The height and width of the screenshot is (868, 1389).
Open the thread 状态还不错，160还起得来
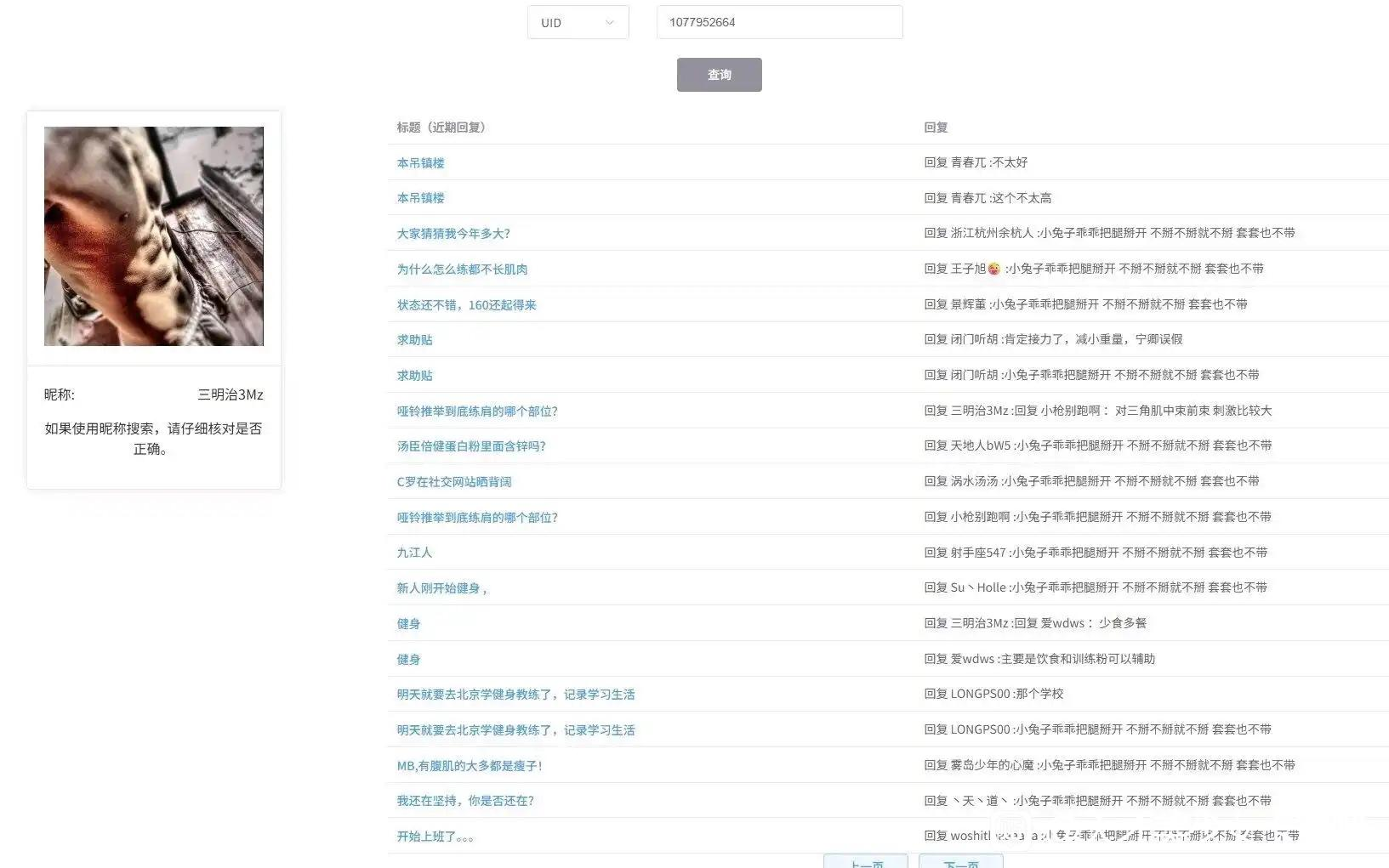[466, 304]
